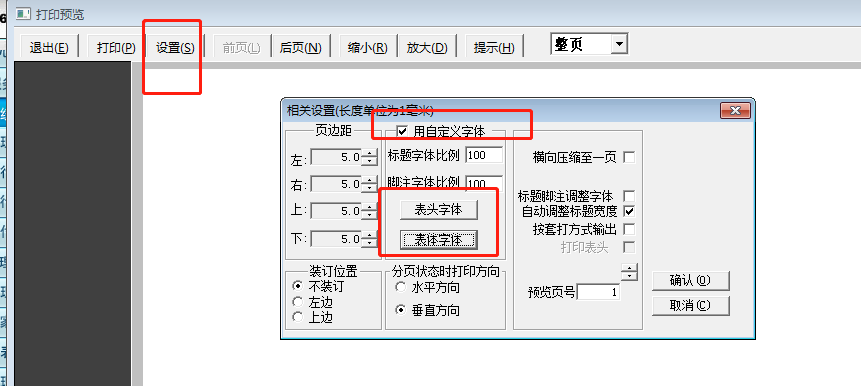Enable 横向压缩至一页 checkbox
This screenshot has width=861, height=386.
[x=629, y=158]
